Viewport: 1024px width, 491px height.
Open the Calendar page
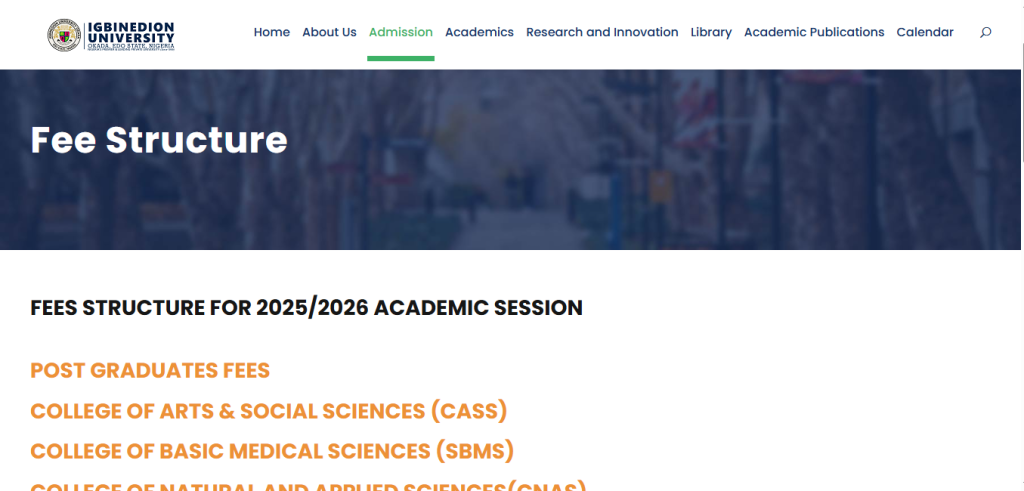pos(924,32)
